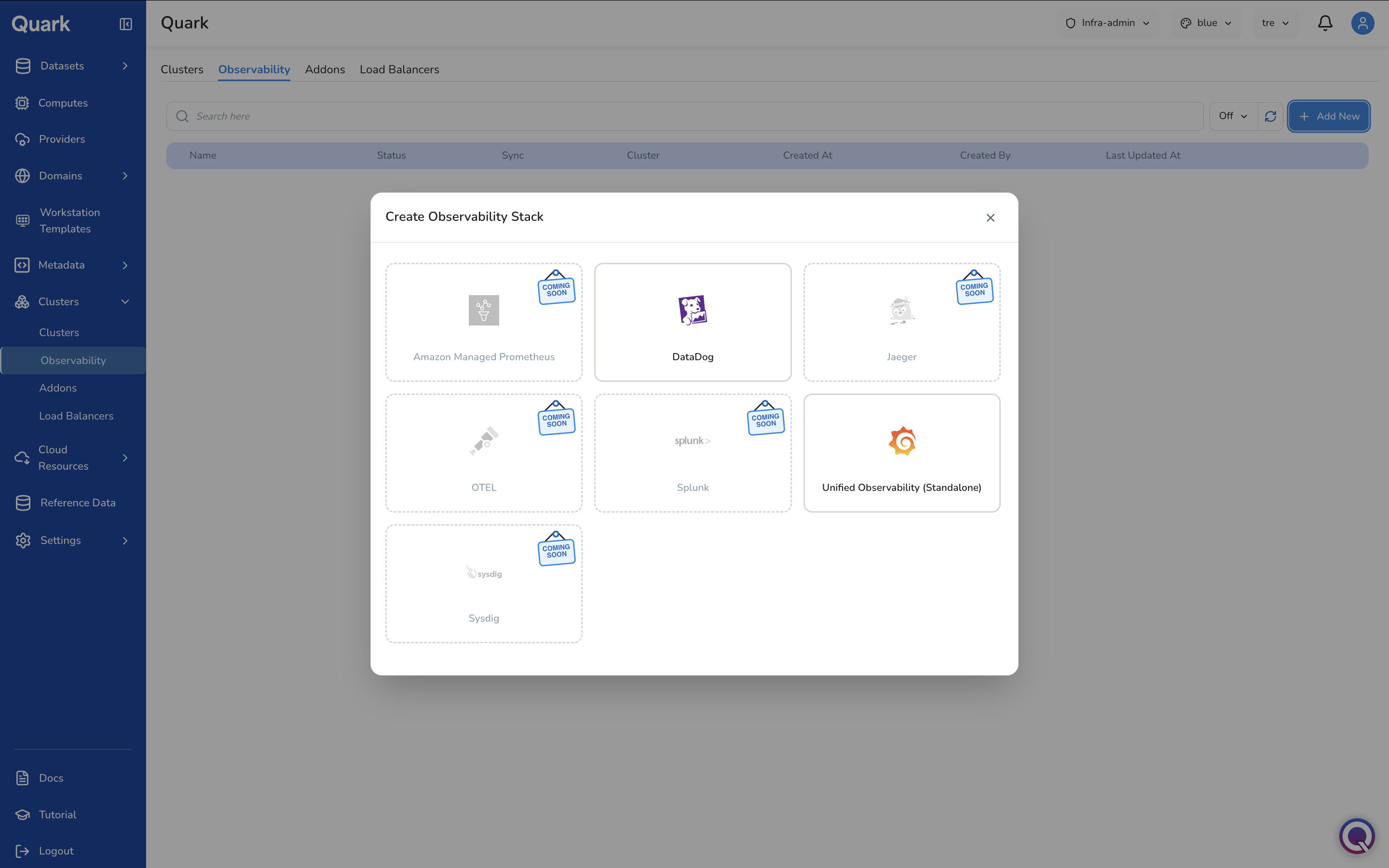
Task: Click the Metadata code icon
Action: [22, 265]
